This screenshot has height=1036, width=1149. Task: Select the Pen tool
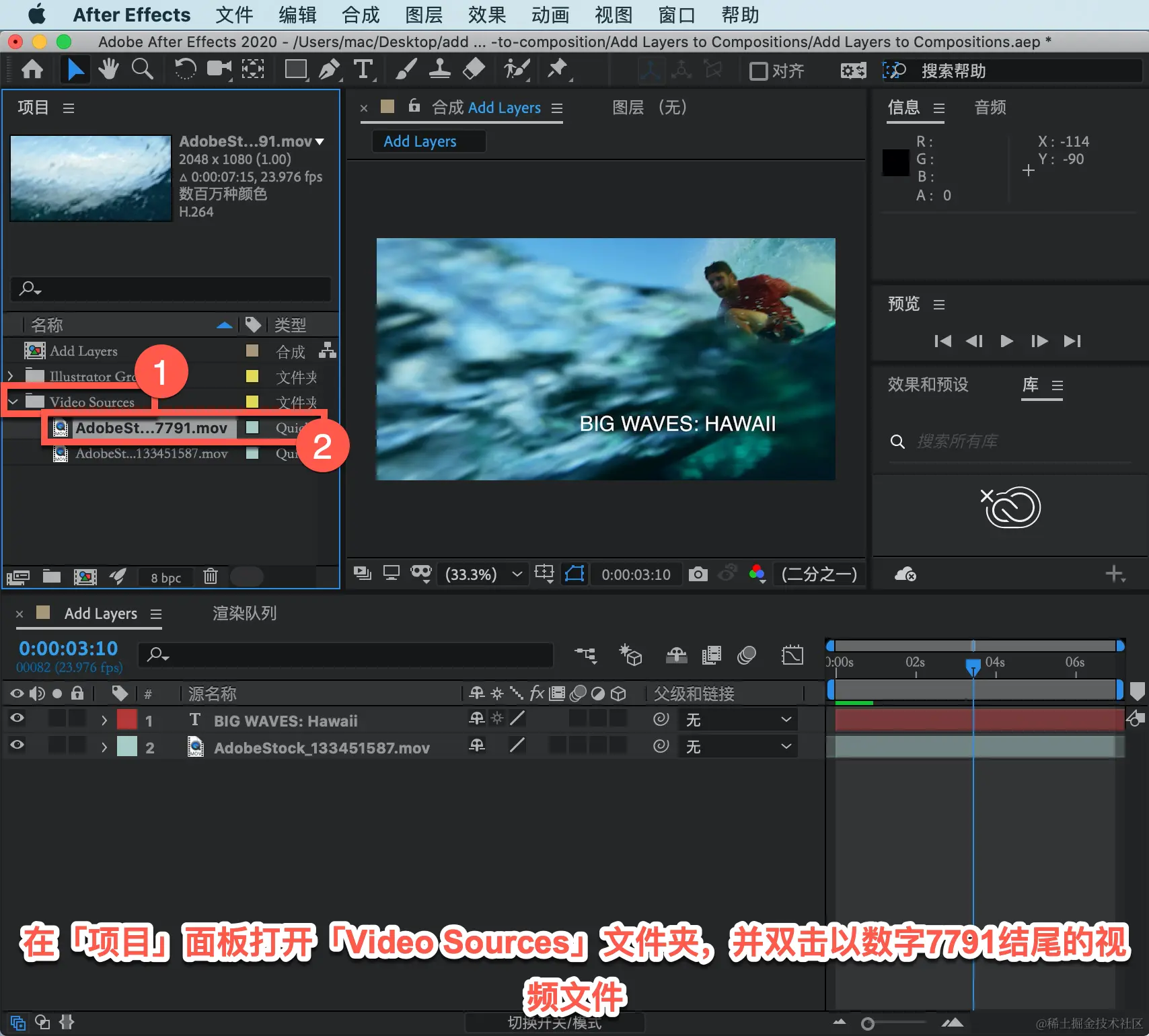tap(330, 69)
